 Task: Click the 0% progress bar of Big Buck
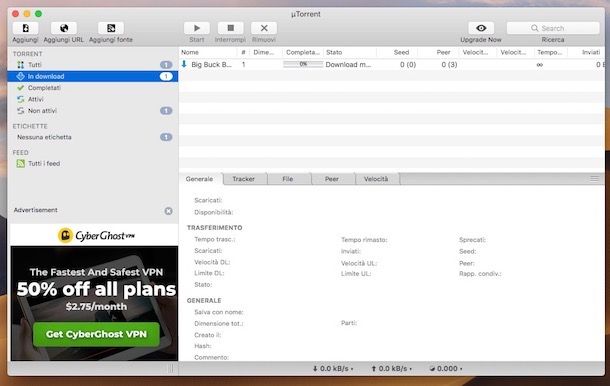[x=303, y=64]
